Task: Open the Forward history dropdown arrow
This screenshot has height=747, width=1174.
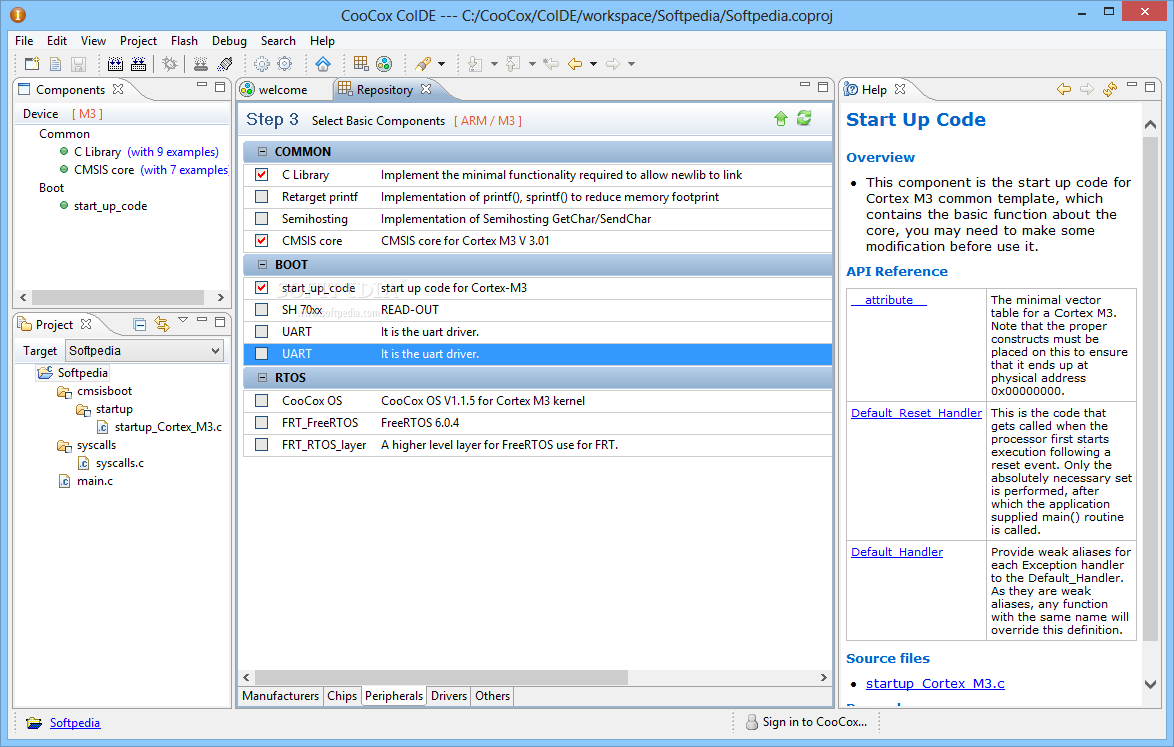Action: pos(632,64)
